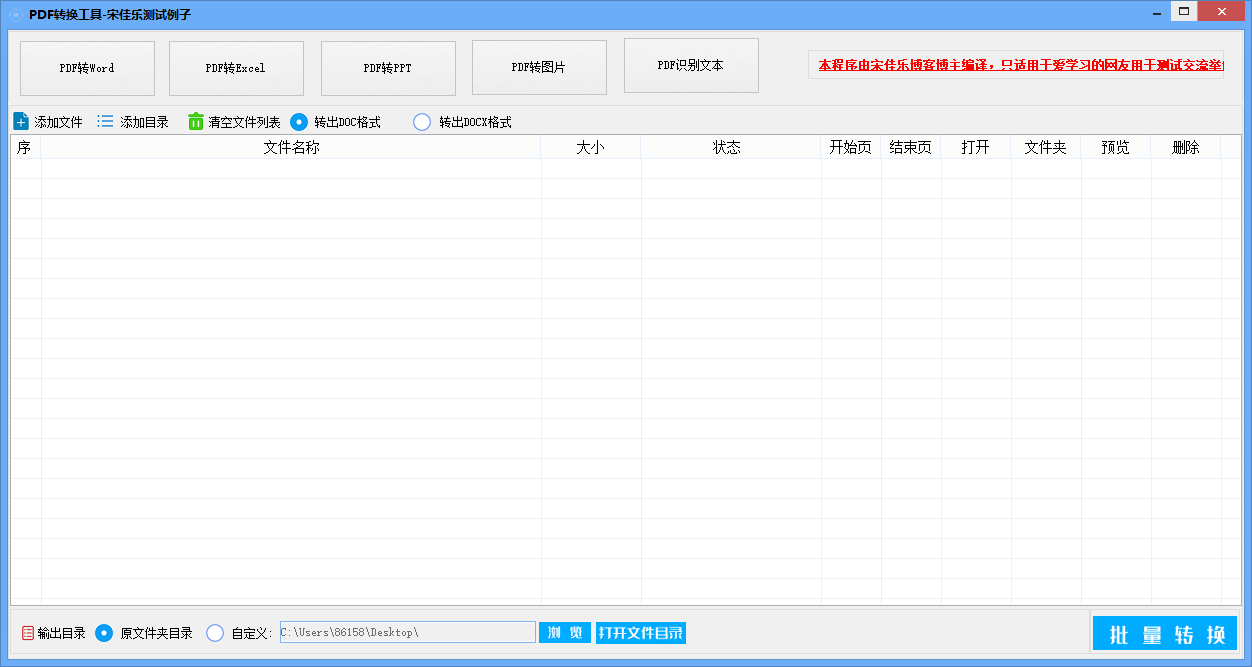Close the PDF转换工具 window
1252x667 pixels.
[1221, 12]
